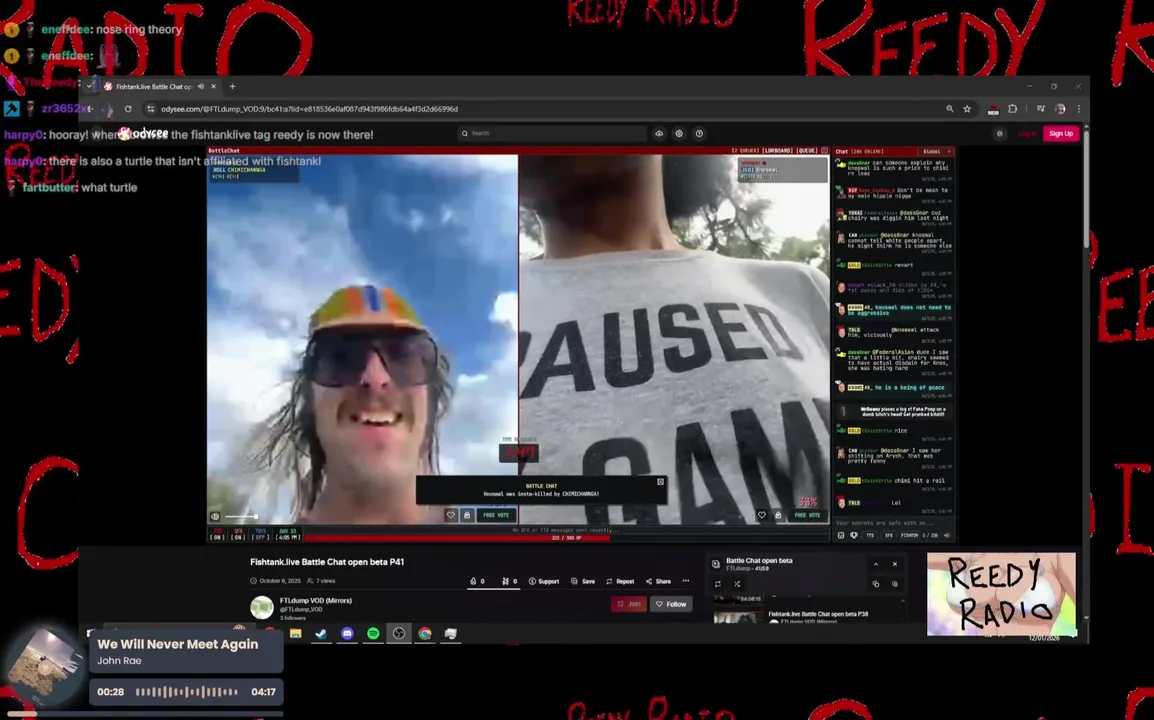Shuffle the Battle Chat playlist
Viewport: 1154px width, 720px height.
[737, 584]
